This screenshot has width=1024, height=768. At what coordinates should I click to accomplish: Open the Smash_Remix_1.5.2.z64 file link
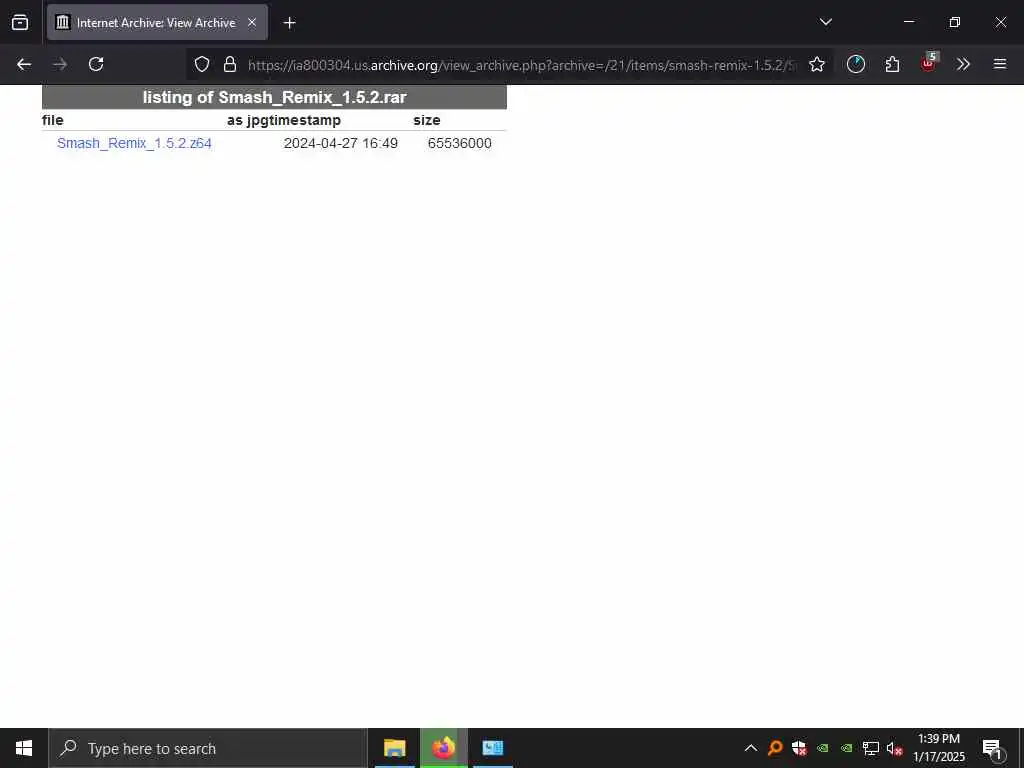[x=134, y=143]
